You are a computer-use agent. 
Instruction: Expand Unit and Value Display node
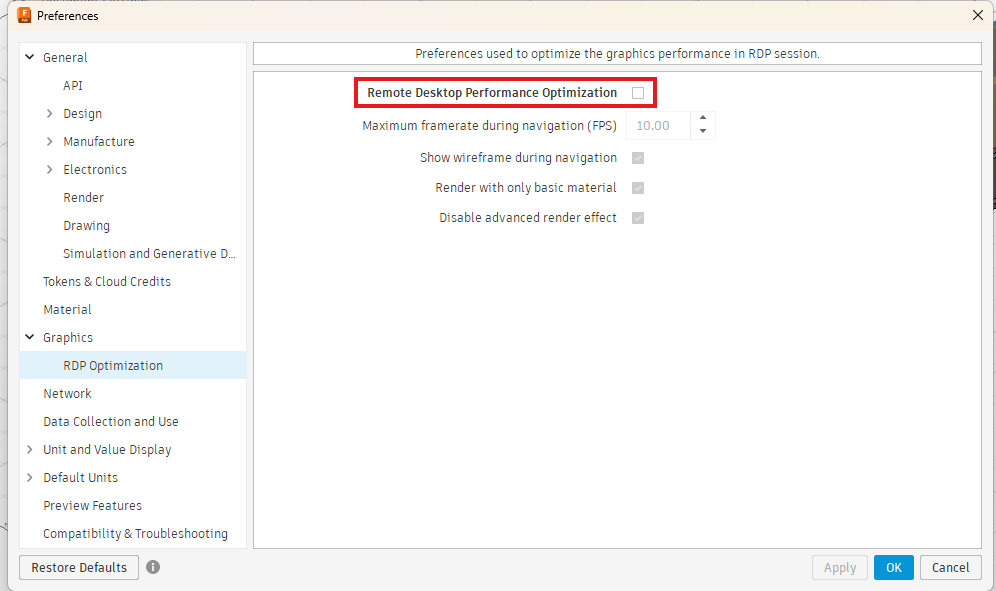pos(29,449)
